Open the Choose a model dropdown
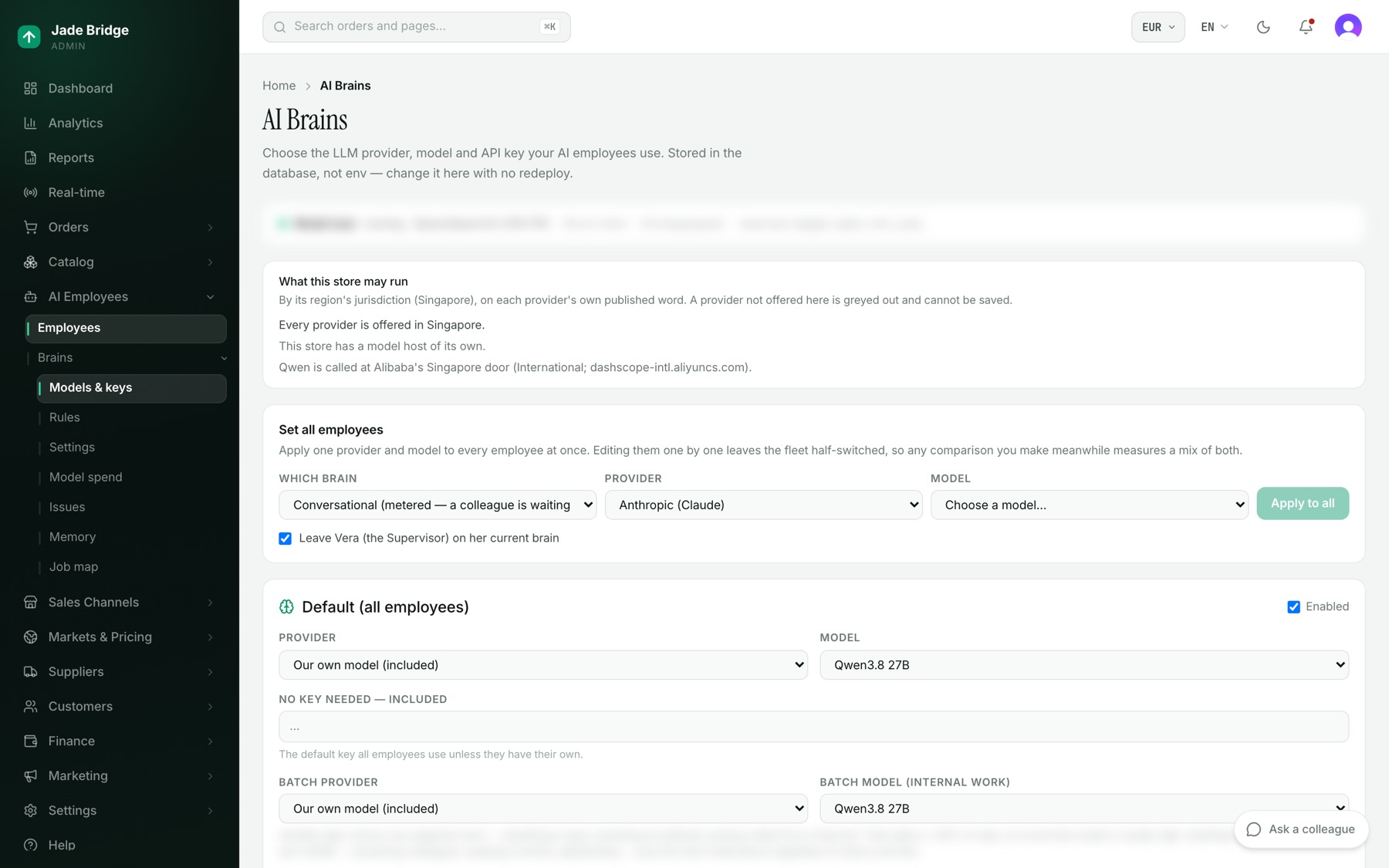Screen dimensions: 1389x868 pyautogui.click(x=1090, y=505)
